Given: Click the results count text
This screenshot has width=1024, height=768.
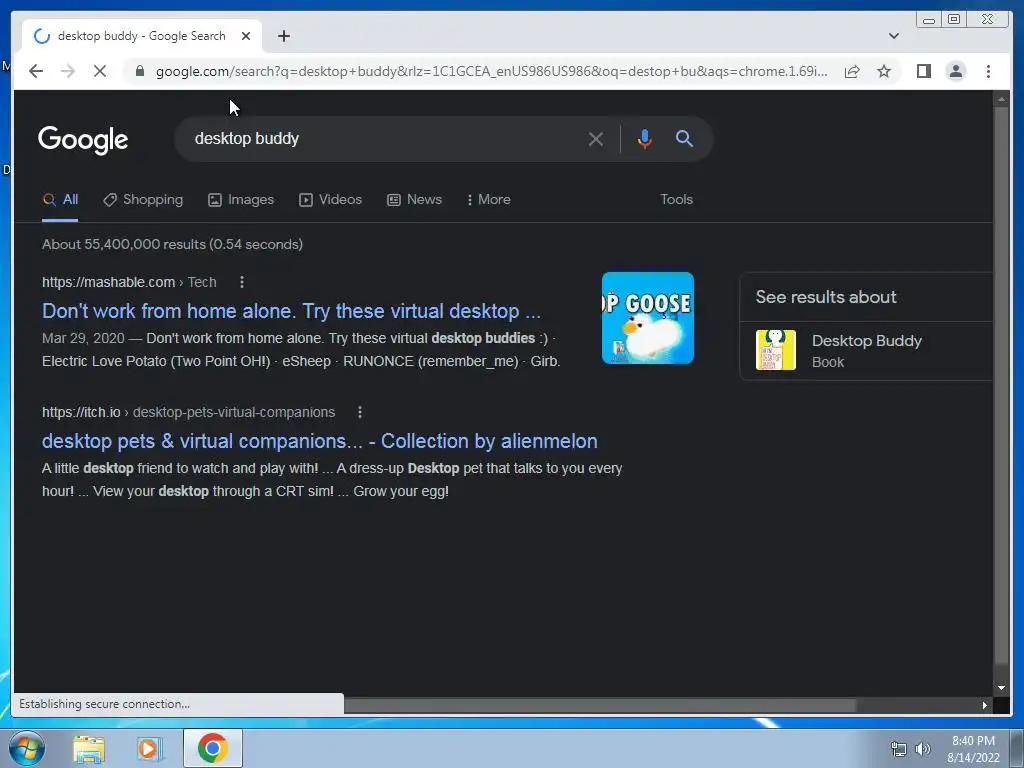Looking at the screenshot, I should pyautogui.click(x=172, y=244).
